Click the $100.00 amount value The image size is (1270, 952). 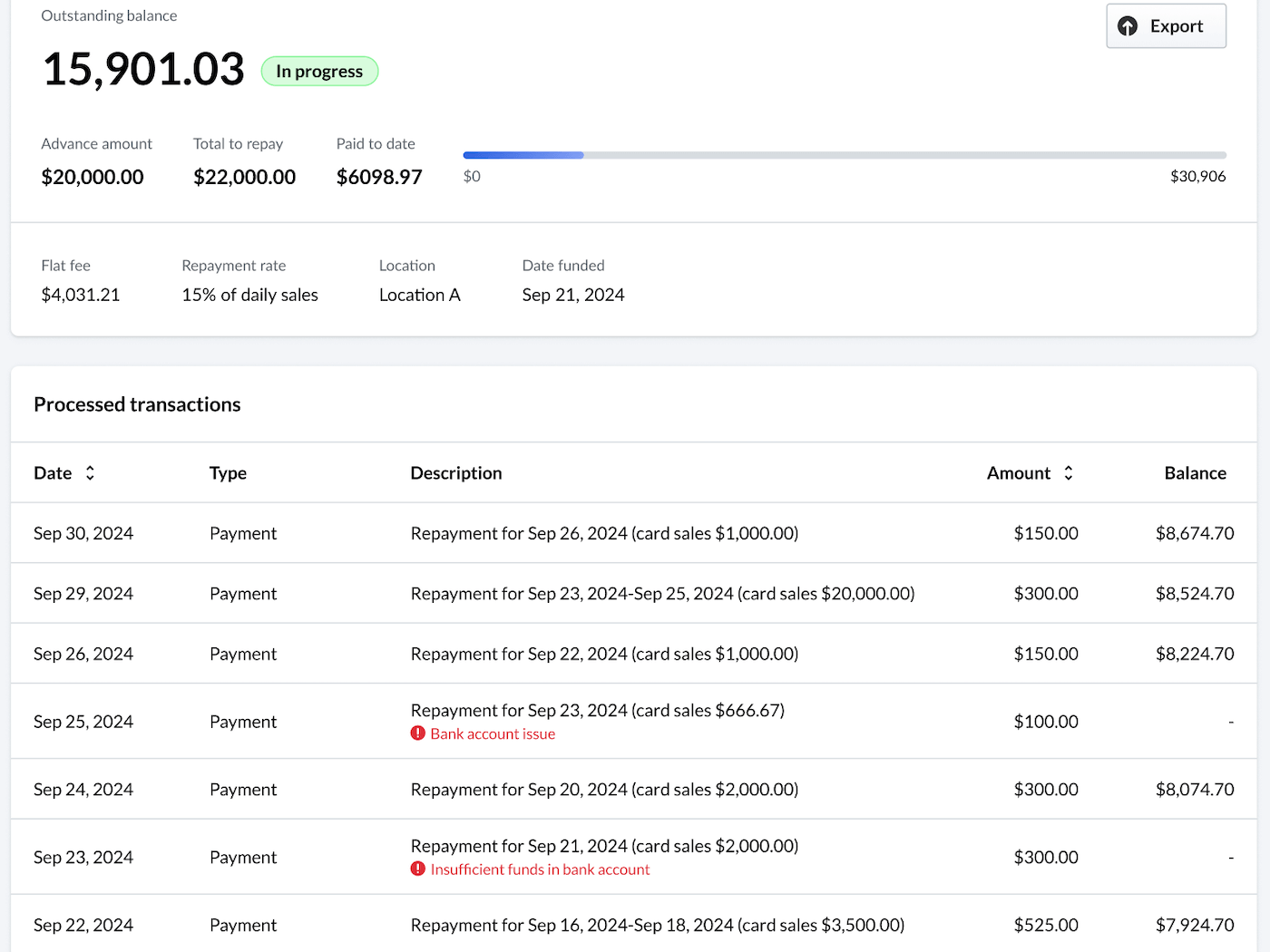tap(1046, 722)
